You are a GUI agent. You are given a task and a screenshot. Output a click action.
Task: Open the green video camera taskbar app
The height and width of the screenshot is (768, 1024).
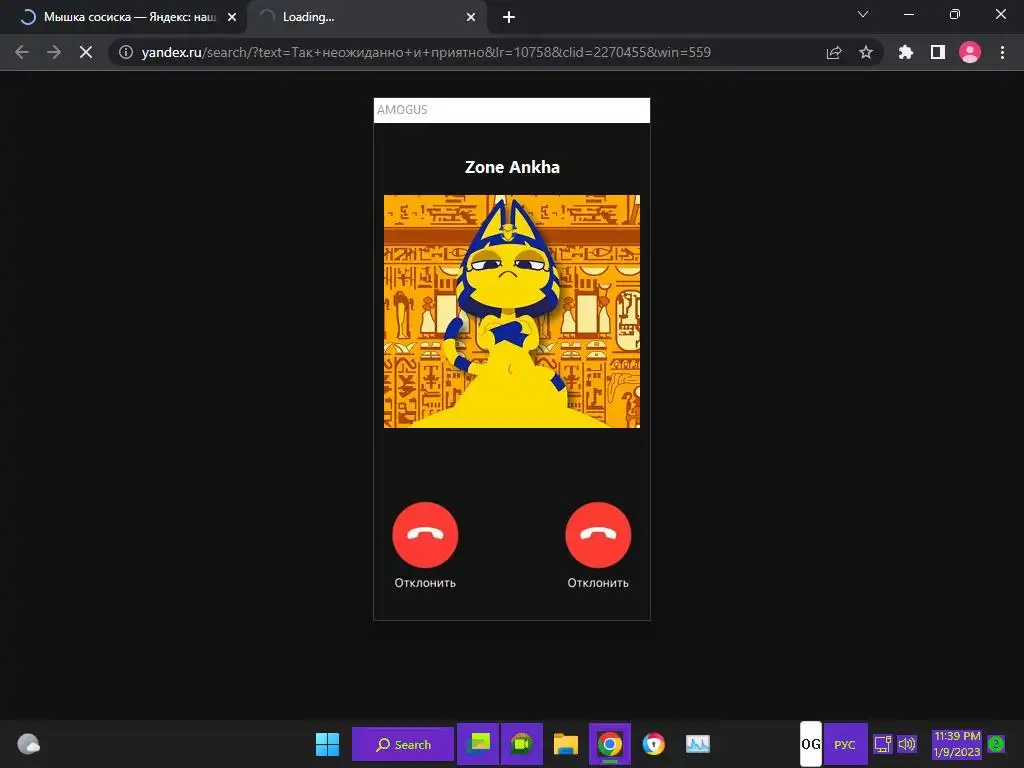tap(521, 743)
